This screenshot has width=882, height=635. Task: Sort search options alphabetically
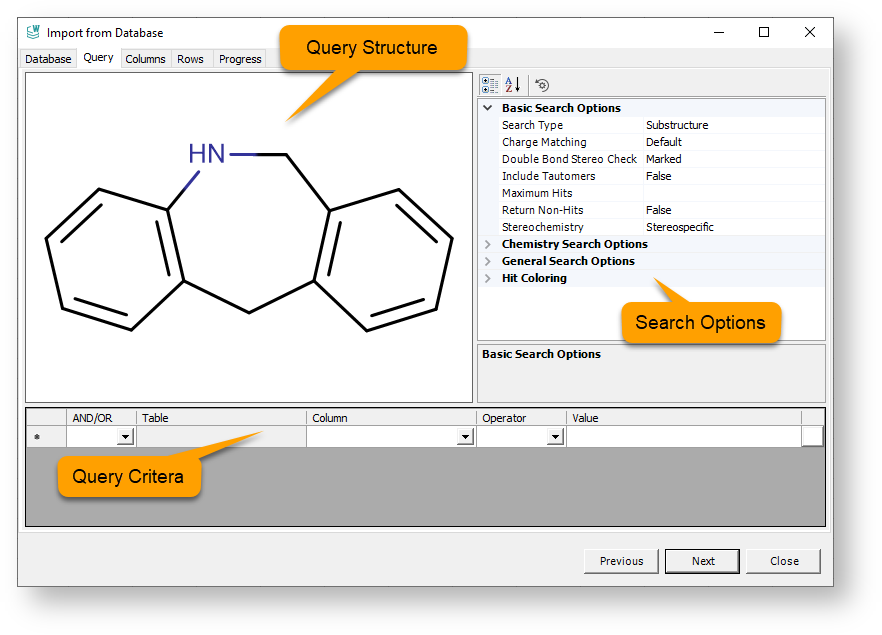pyautogui.click(x=512, y=85)
